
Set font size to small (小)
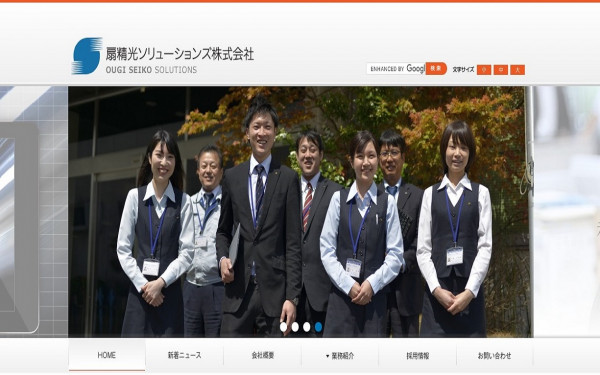tap(484, 70)
